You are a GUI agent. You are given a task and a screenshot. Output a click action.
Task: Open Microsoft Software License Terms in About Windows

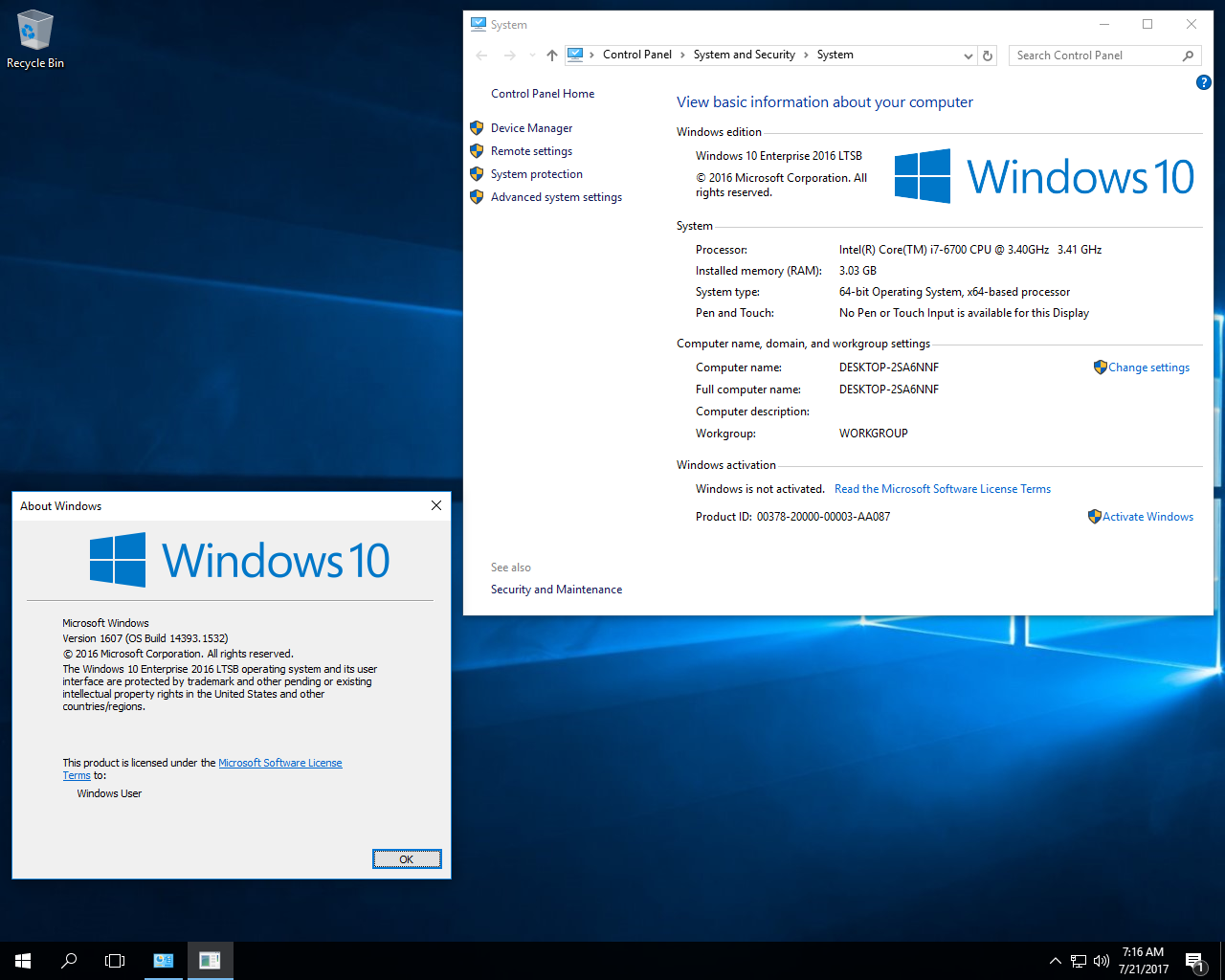[202, 769]
